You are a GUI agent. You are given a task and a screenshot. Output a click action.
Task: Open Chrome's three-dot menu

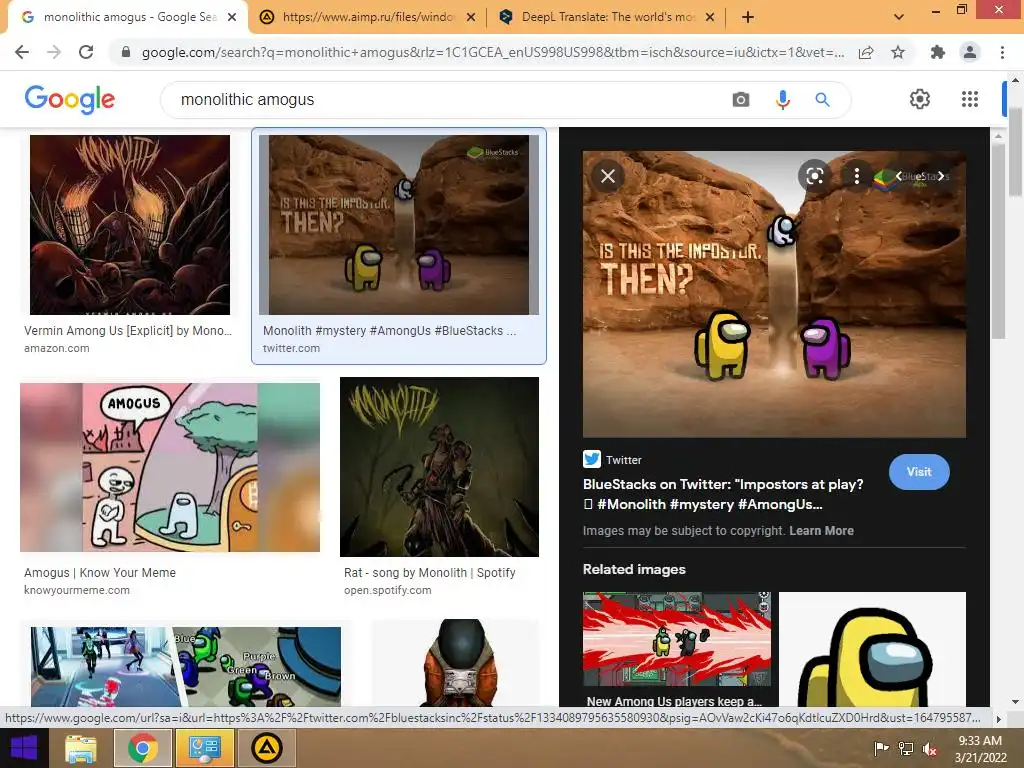[x=1002, y=52]
